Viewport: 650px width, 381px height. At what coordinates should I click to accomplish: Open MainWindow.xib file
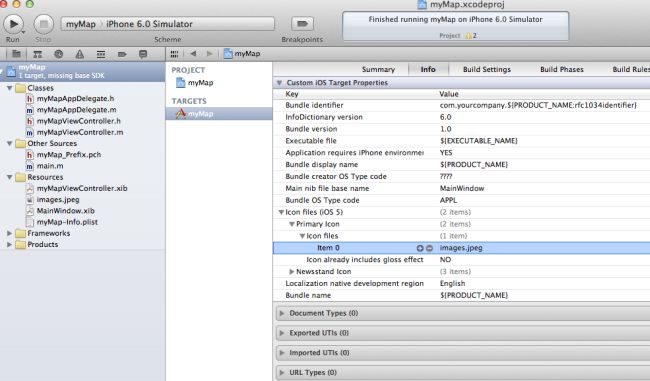tap(65, 211)
